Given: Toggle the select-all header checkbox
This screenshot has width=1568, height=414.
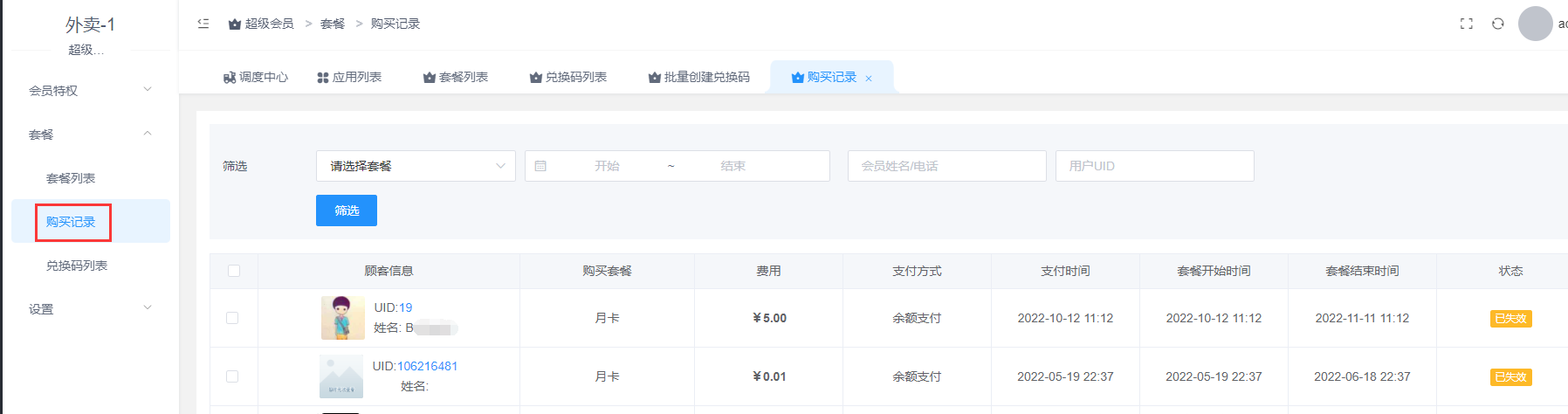Looking at the screenshot, I should (x=234, y=271).
